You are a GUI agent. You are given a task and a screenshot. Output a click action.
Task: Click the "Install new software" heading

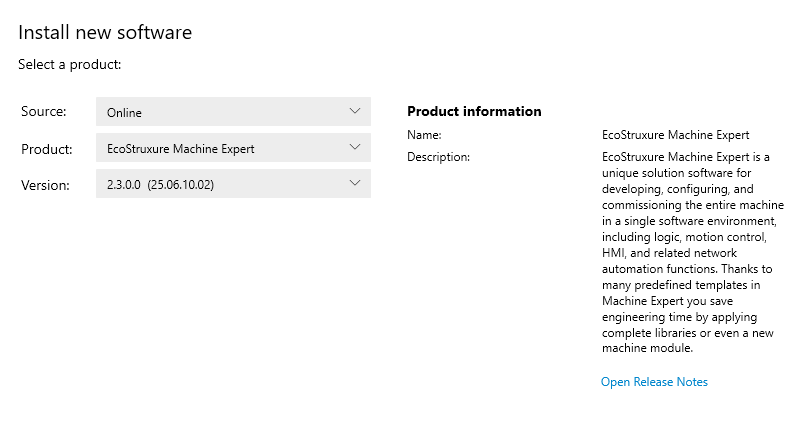click(x=105, y=33)
